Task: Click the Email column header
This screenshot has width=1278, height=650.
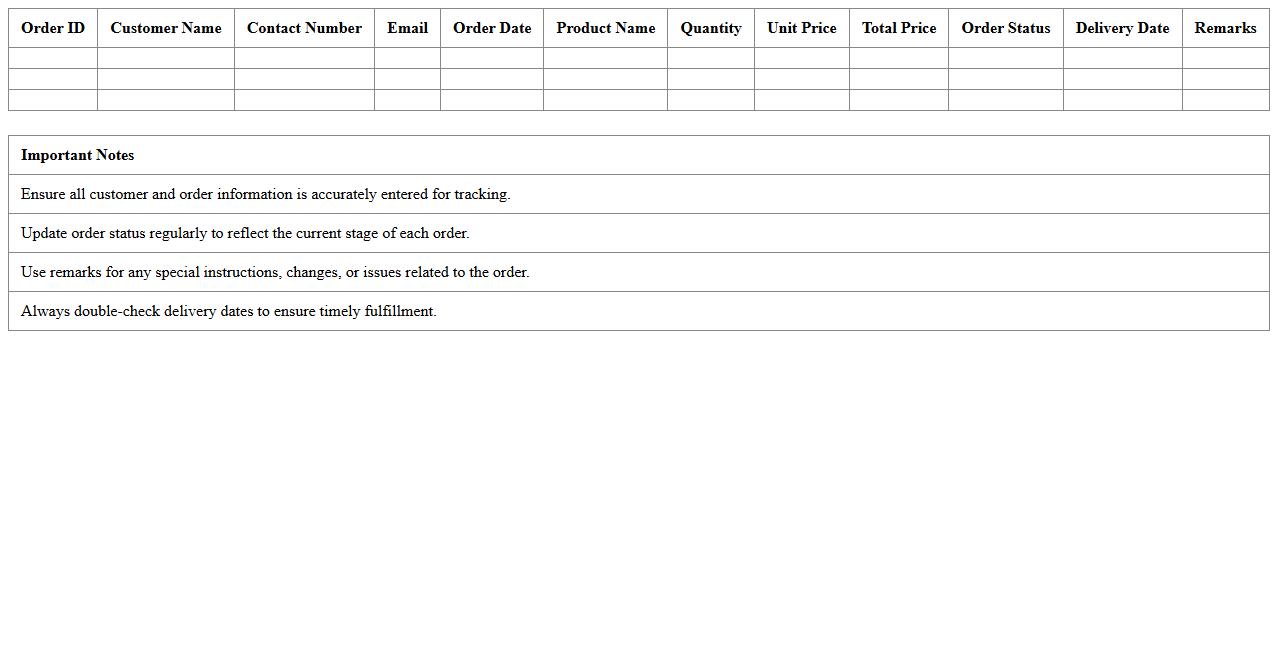Action: pos(407,28)
